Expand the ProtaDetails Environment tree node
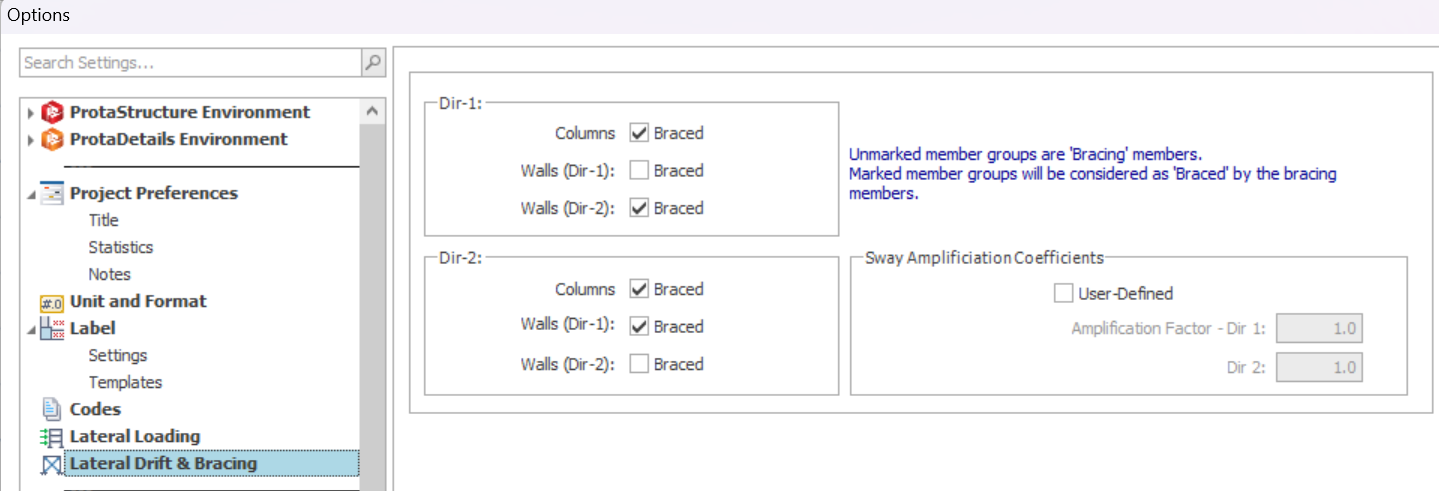The width and height of the screenshot is (1439, 491). coord(30,139)
